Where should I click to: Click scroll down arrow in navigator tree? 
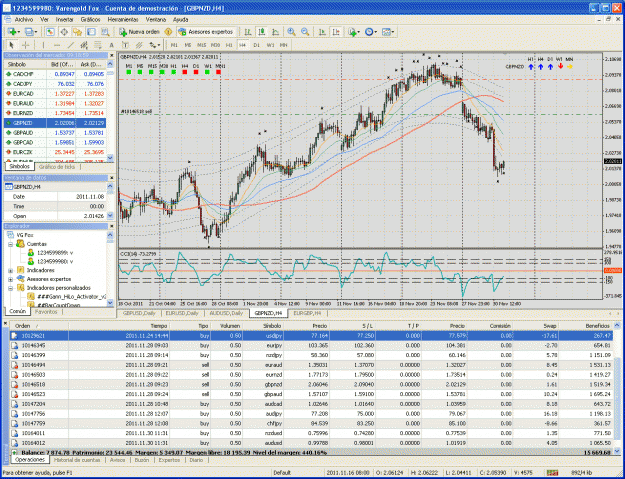110,303
